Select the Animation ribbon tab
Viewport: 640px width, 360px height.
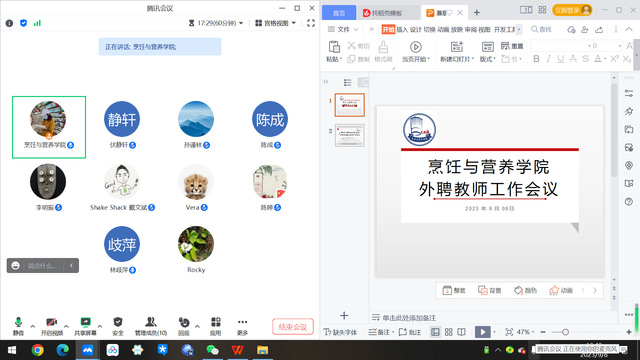pyautogui.click(x=443, y=29)
